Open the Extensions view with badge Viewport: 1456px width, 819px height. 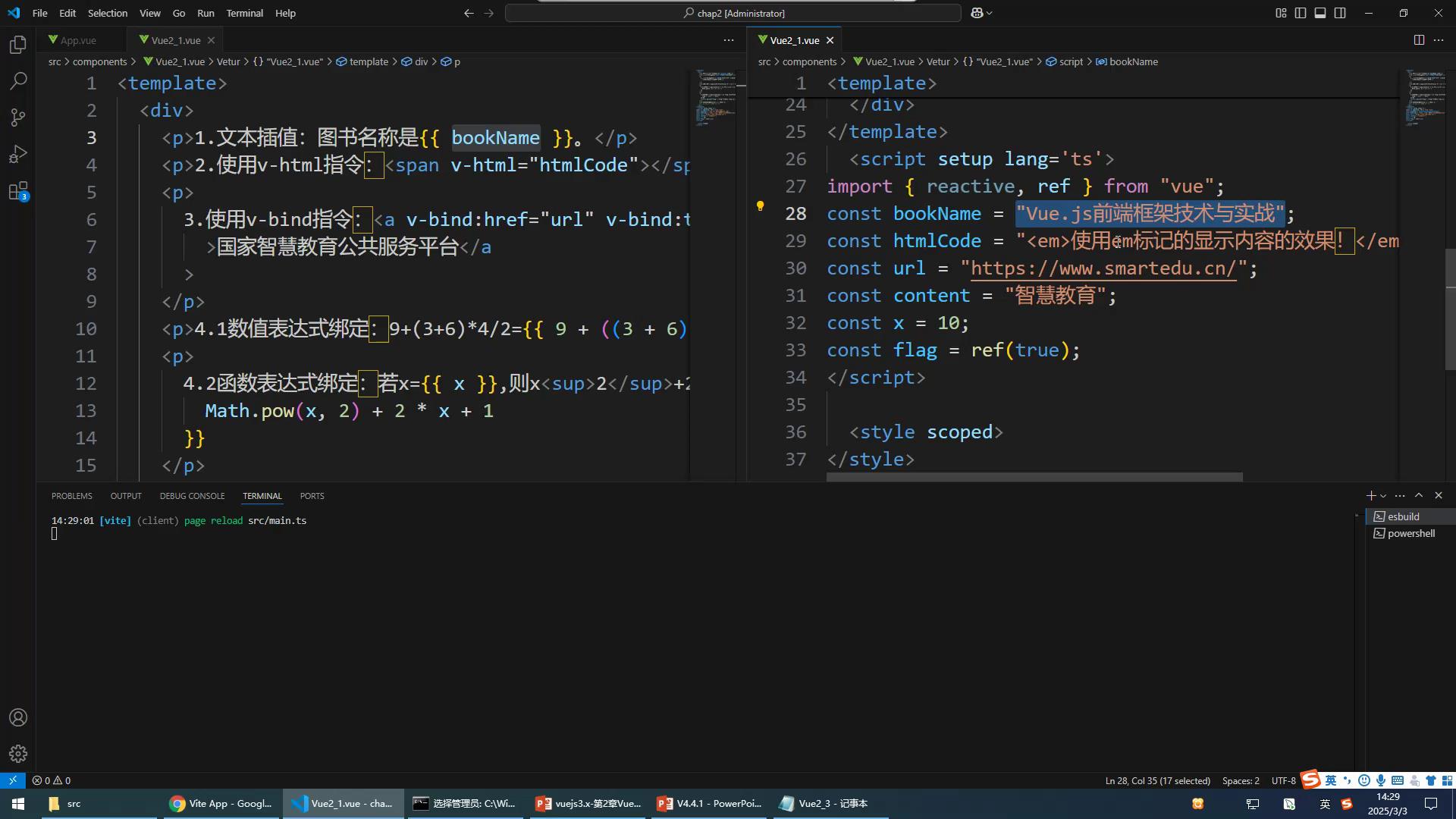point(18,191)
